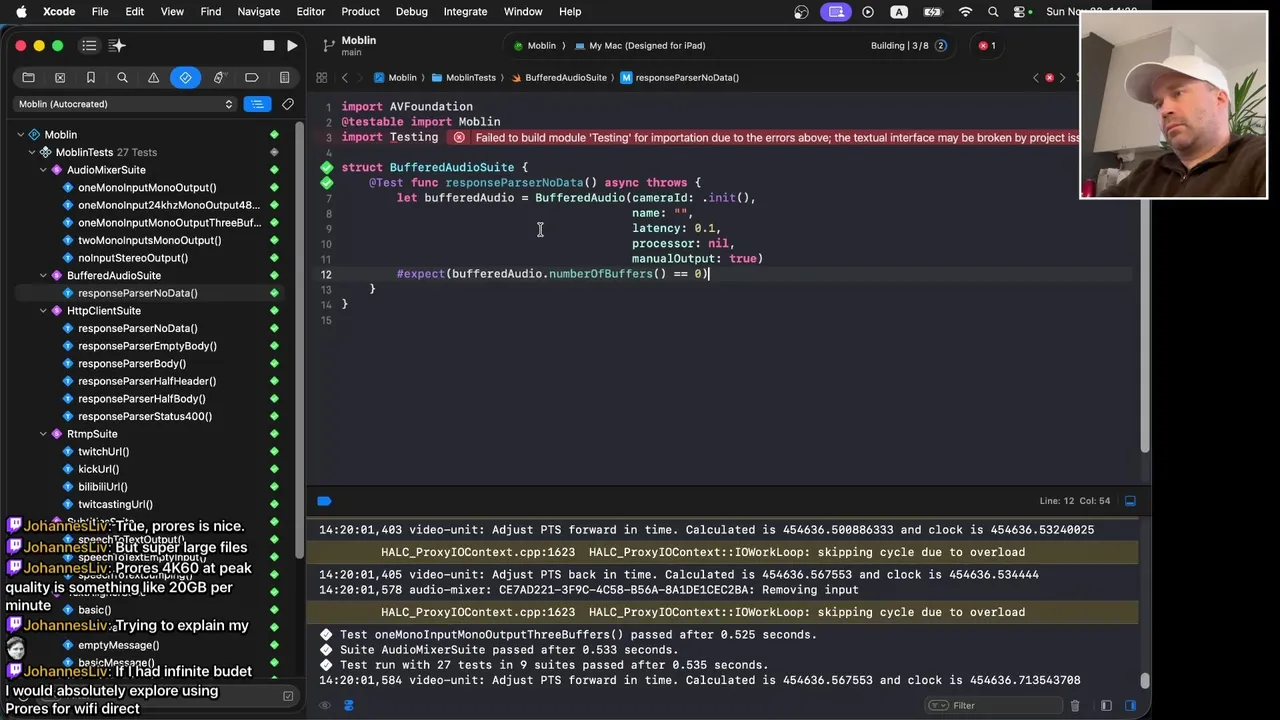Select responseParserStatus400() test

(x=145, y=416)
